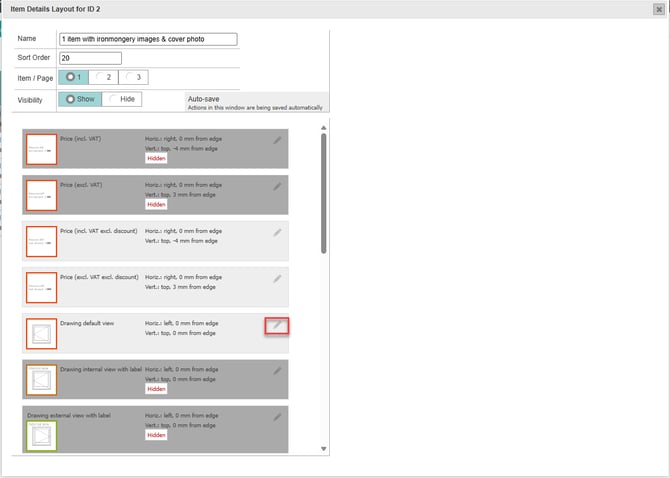Edit Price (excl. VAT excl. discount) item

(x=278, y=278)
